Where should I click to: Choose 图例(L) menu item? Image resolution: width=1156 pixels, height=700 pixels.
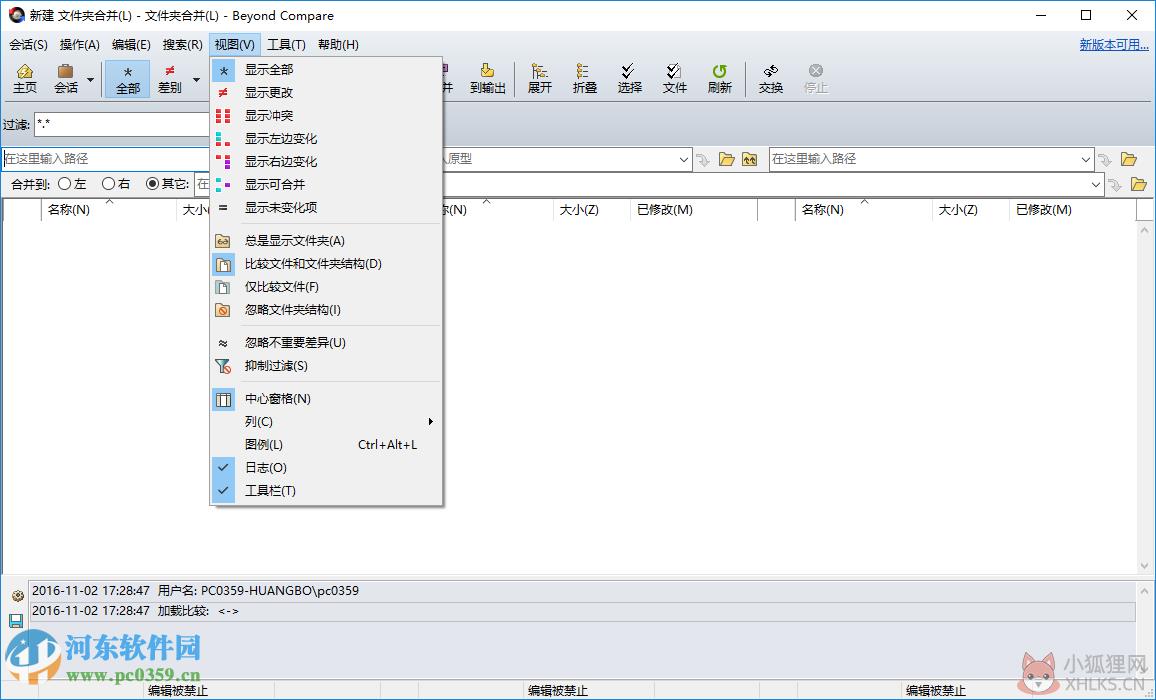click(x=327, y=445)
